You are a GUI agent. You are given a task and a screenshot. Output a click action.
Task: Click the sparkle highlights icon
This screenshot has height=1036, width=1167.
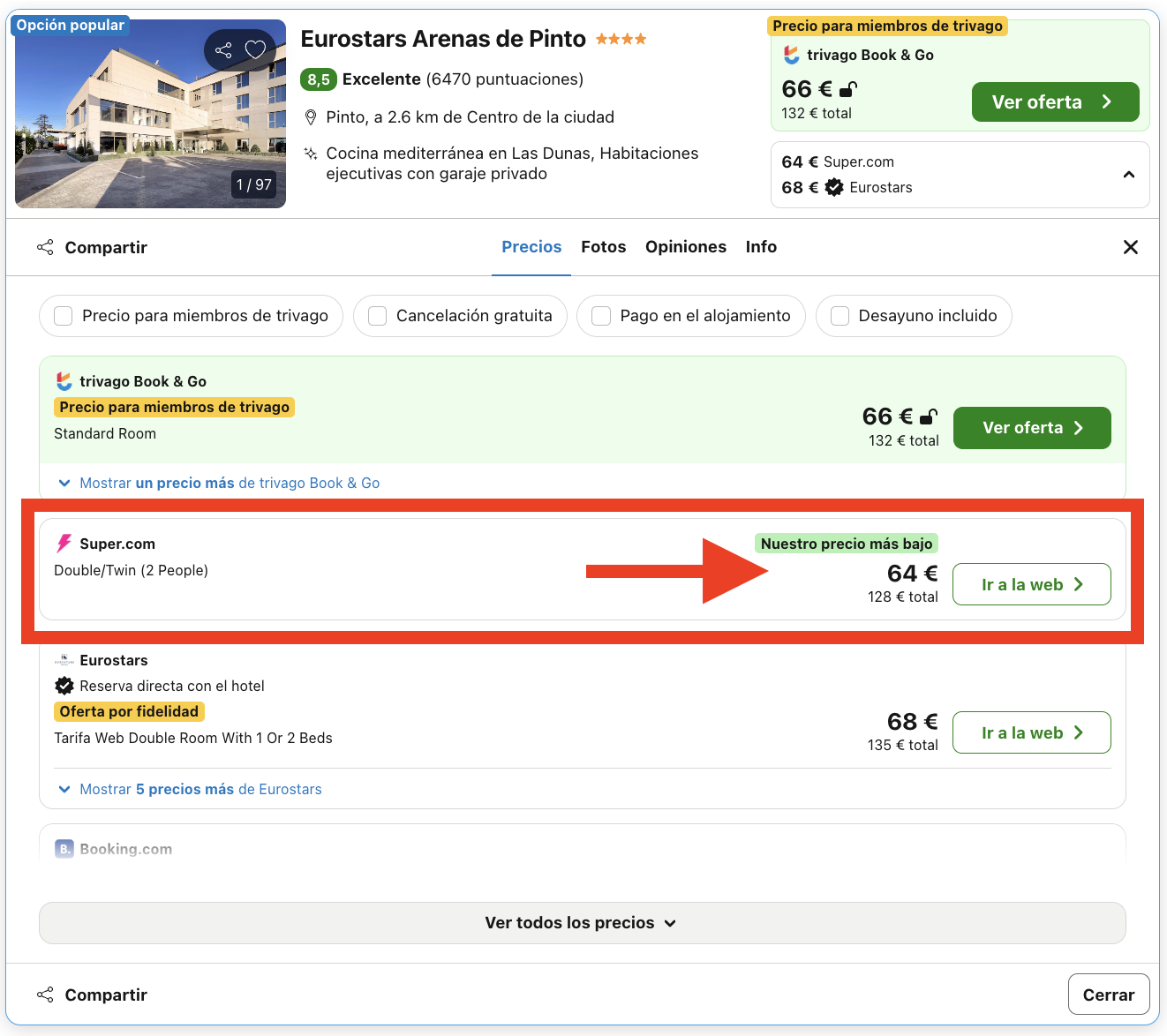tap(311, 154)
